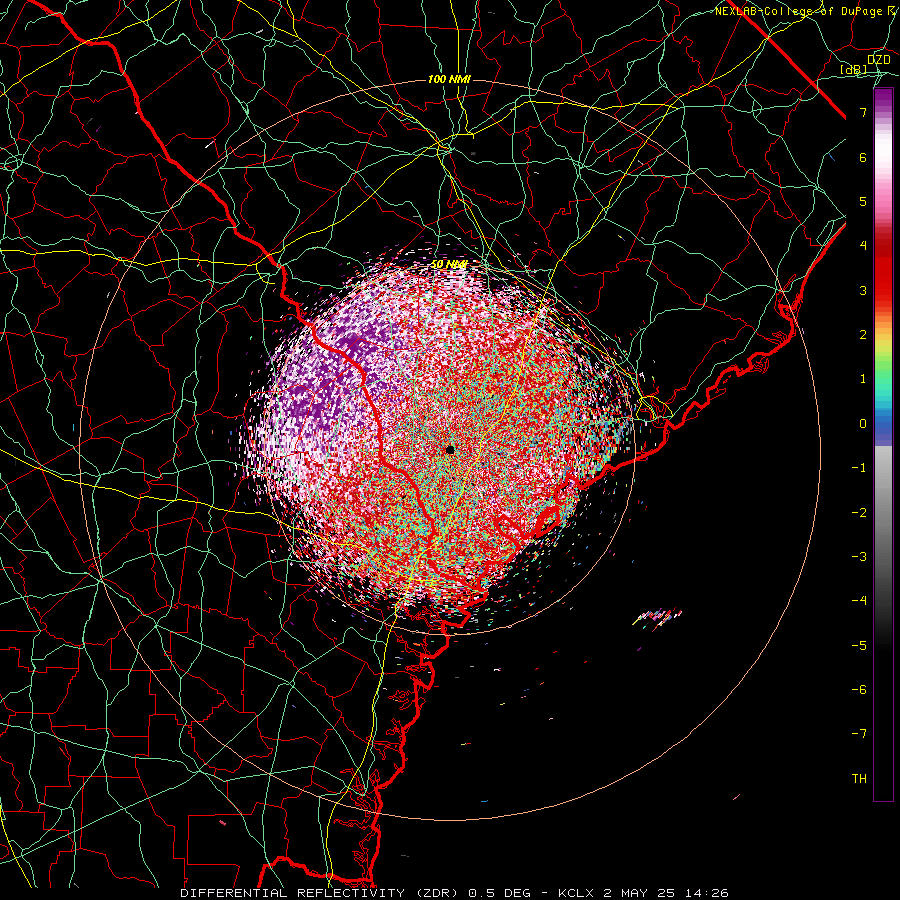Click the -3 value on color scale
The image size is (900, 900).
click(x=859, y=557)
